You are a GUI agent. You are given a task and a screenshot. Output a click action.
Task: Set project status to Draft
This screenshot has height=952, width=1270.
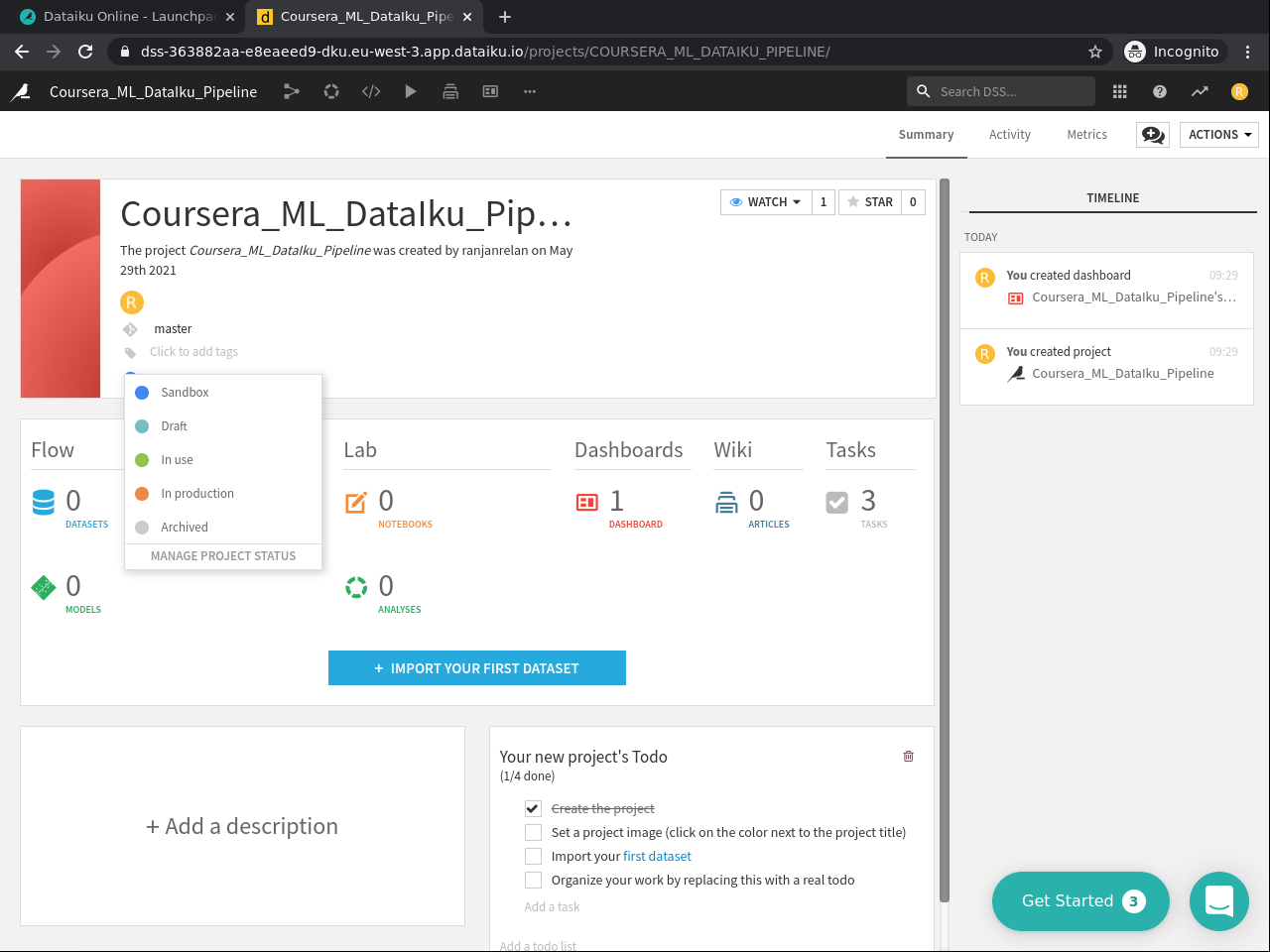223,426
